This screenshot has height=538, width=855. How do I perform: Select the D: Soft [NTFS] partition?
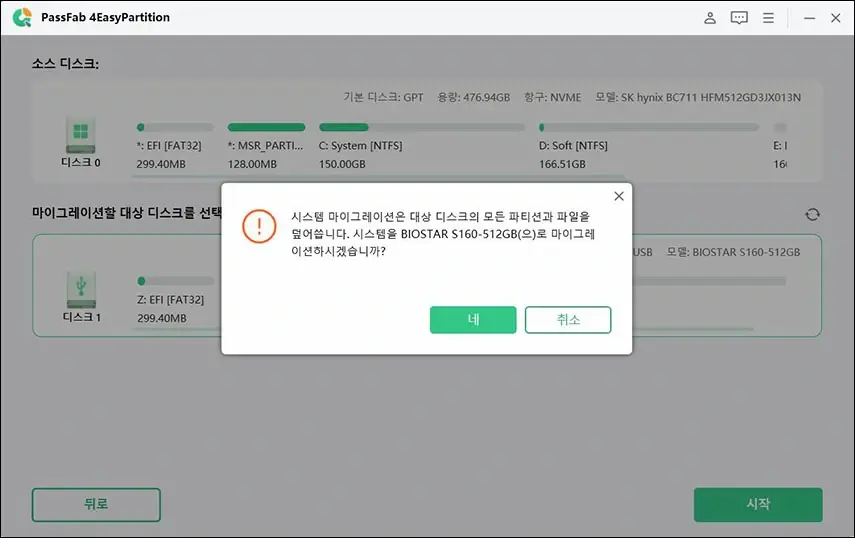tap(573, 146)
